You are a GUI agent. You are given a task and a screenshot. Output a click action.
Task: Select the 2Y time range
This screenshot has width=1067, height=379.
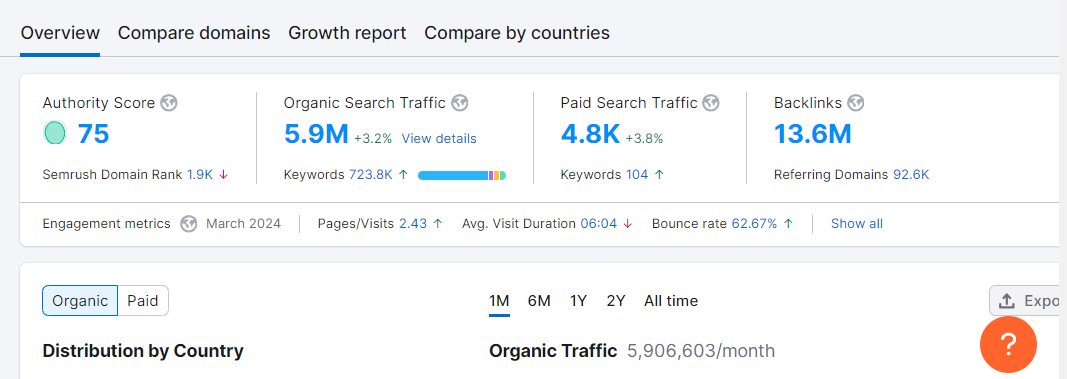616,301
